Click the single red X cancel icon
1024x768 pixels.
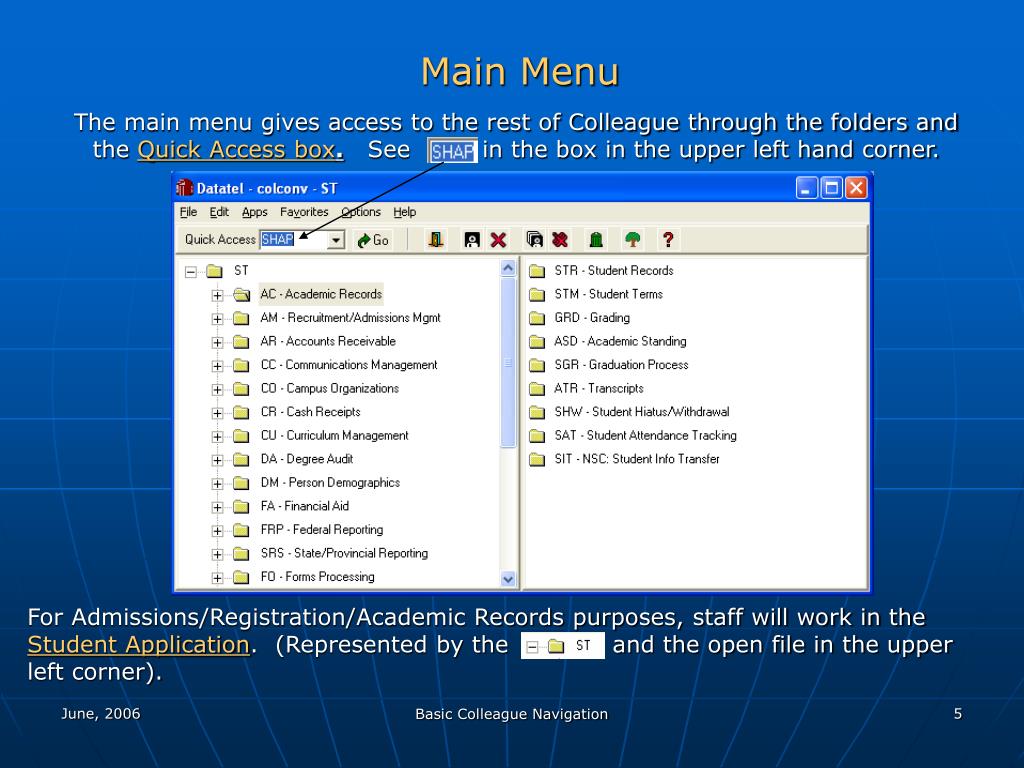498,240
